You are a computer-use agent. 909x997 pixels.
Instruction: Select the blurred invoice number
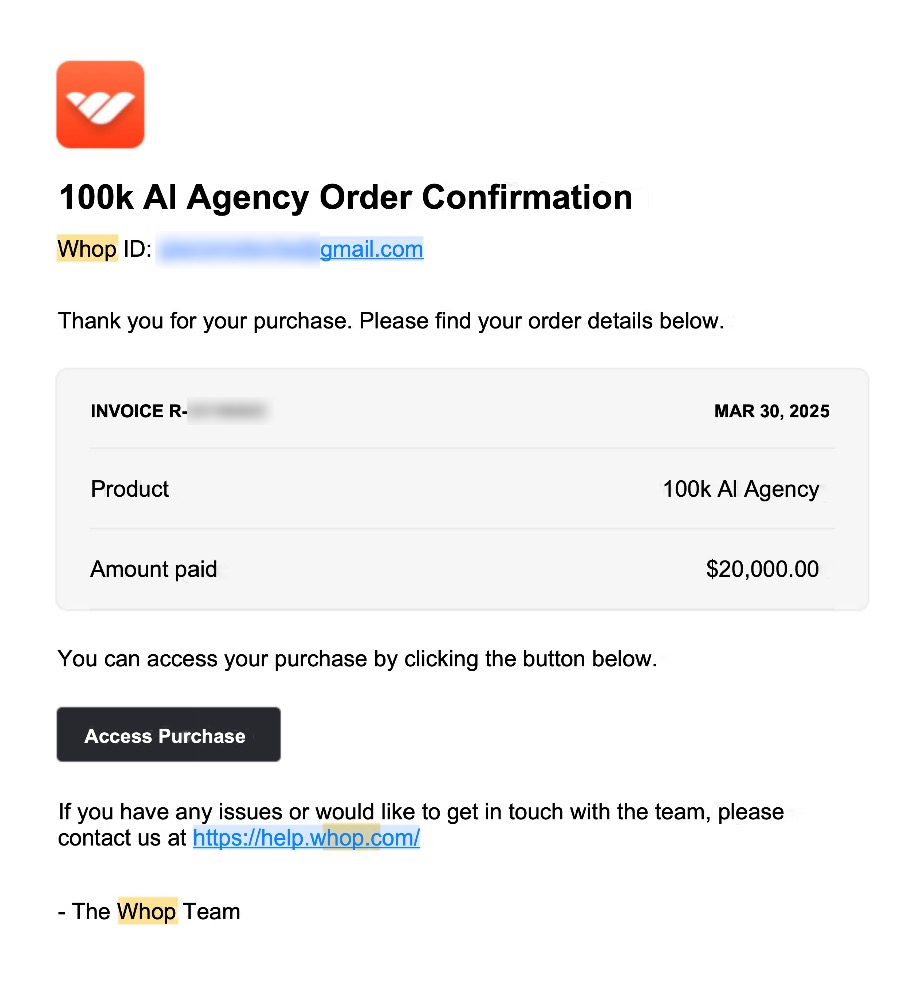tap(230, 411)
